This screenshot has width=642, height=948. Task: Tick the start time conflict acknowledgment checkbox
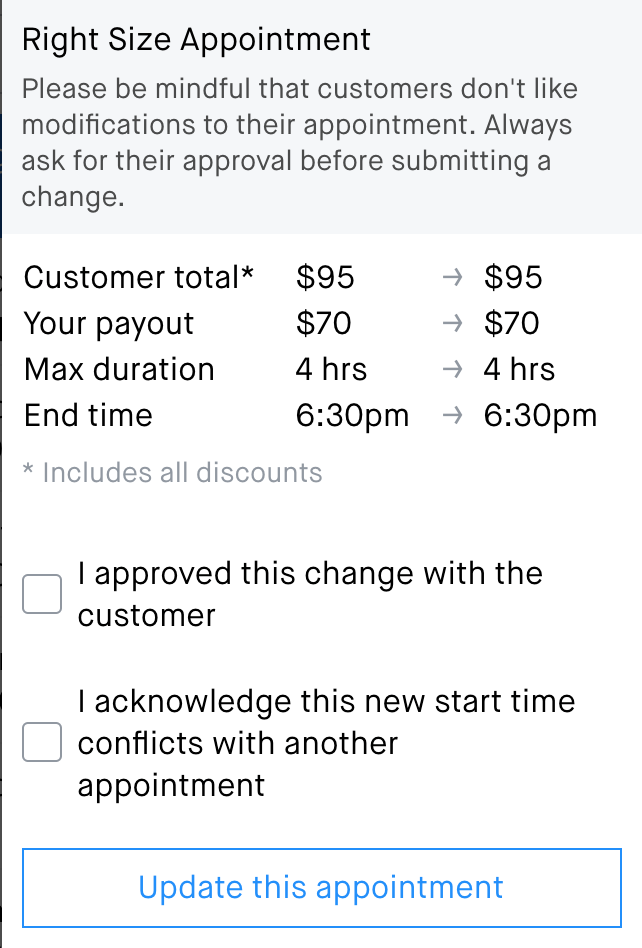[42, 743]
